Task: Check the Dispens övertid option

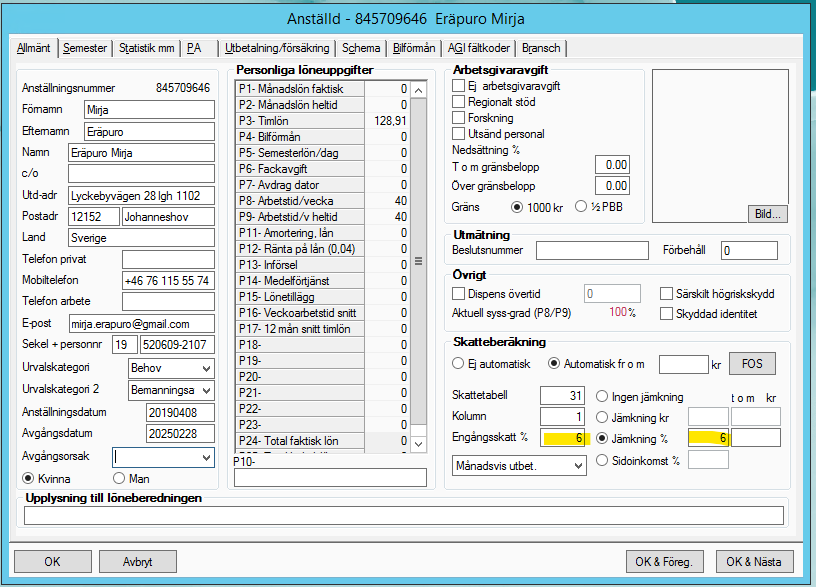Action: [459, 294]
